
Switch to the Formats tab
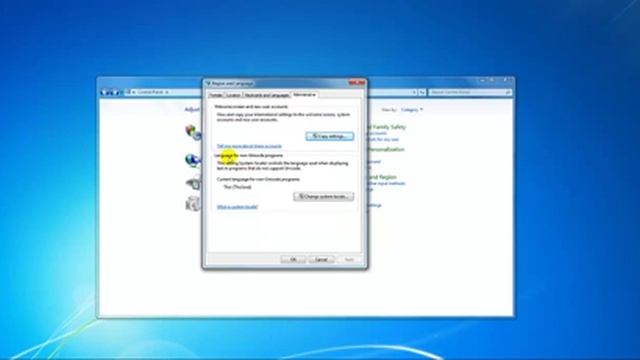[x=216, y=95]
